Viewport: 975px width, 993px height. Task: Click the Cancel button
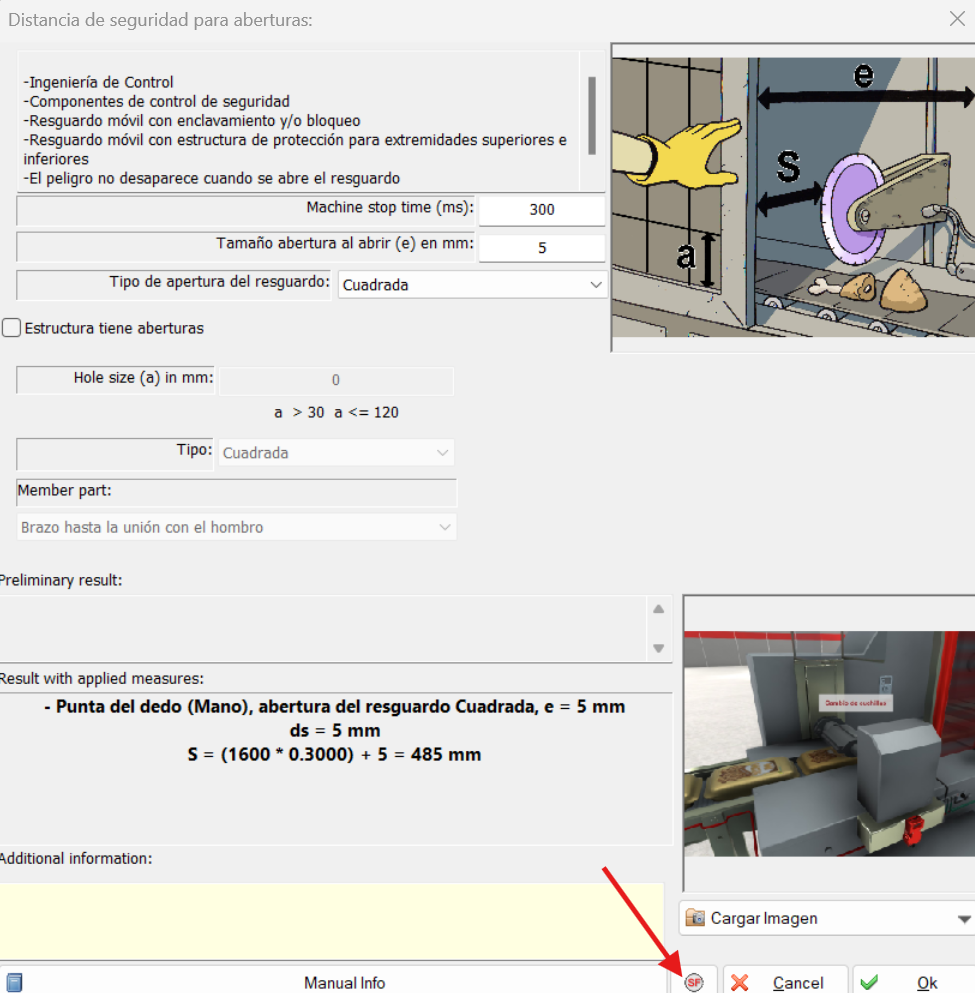pos(785,982)
